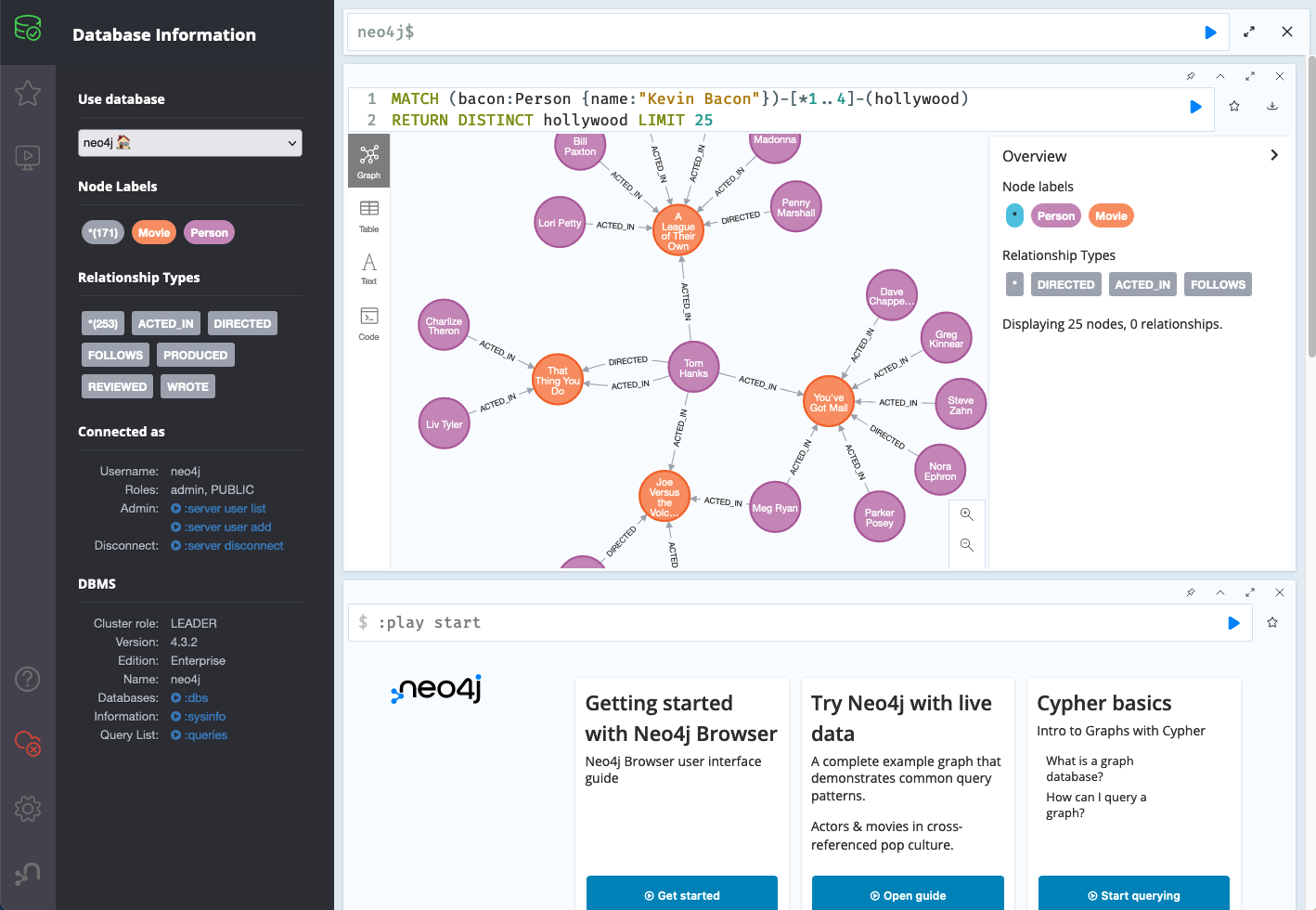Screen dimensions: 1316x910
Task: Switch result view to Graph
Action: pyautogui.click(x=369, y=161)
